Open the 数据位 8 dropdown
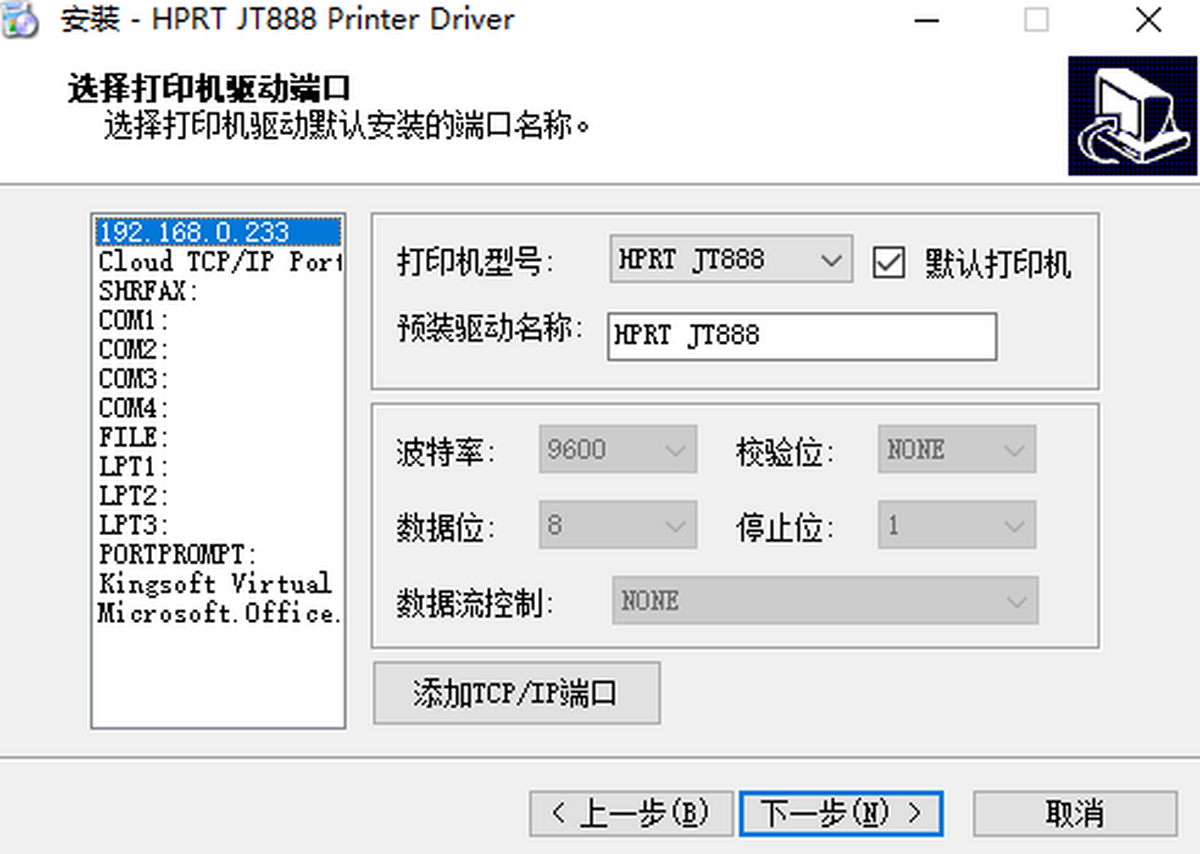1200x854 pixels. point(618,525)
